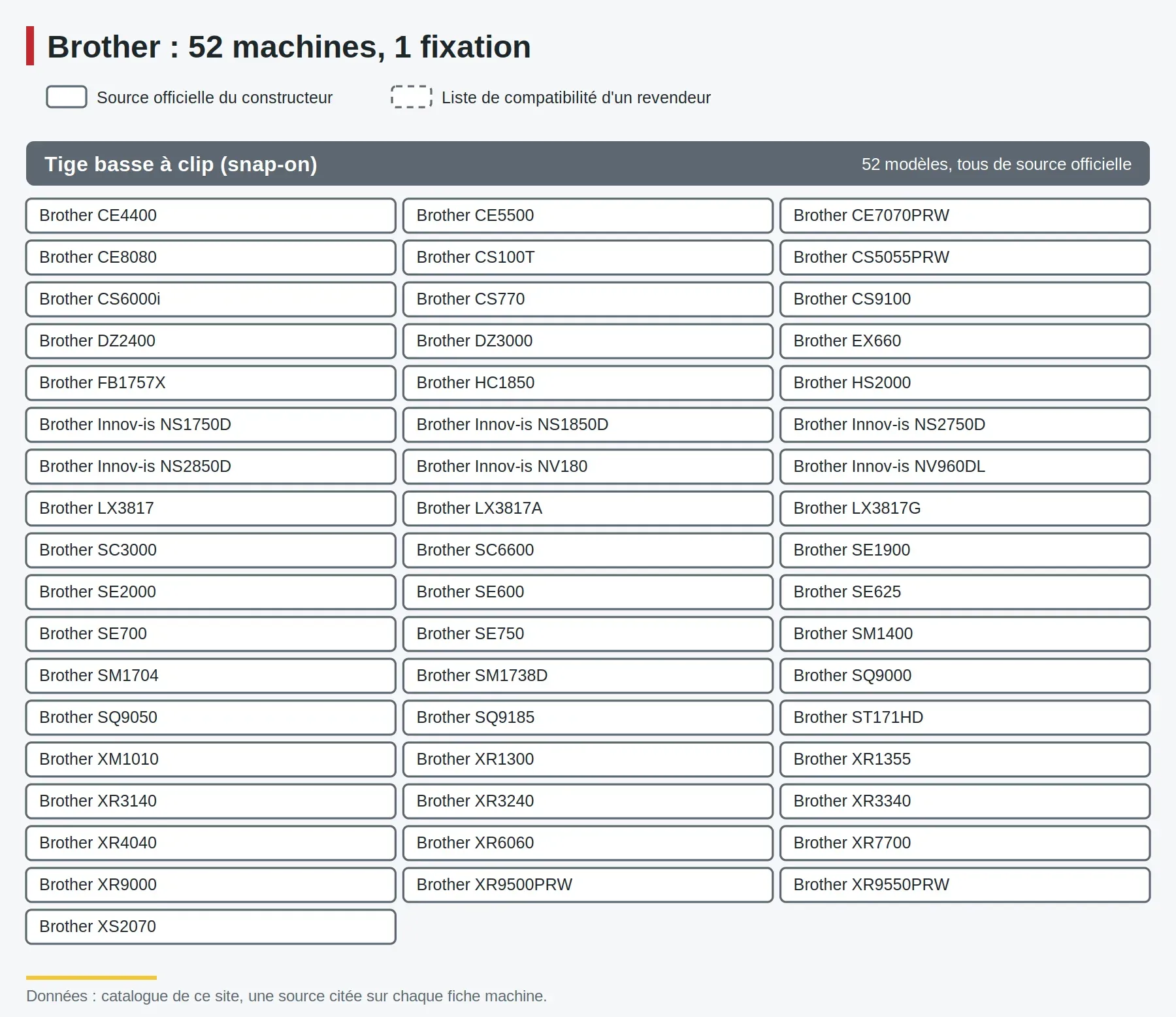Select the Brother HS2000 card
The width and height of the screenshot is (1176, 1017).
(x=965, y=383)
